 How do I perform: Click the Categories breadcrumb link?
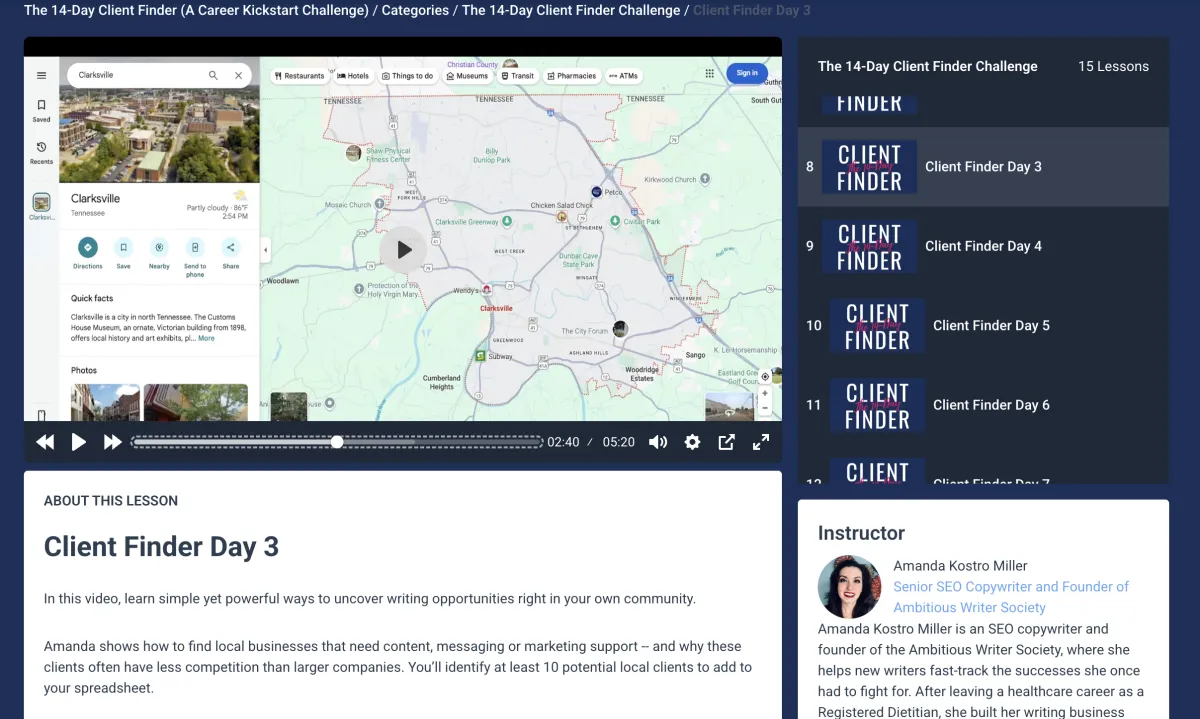coord(415,10)
